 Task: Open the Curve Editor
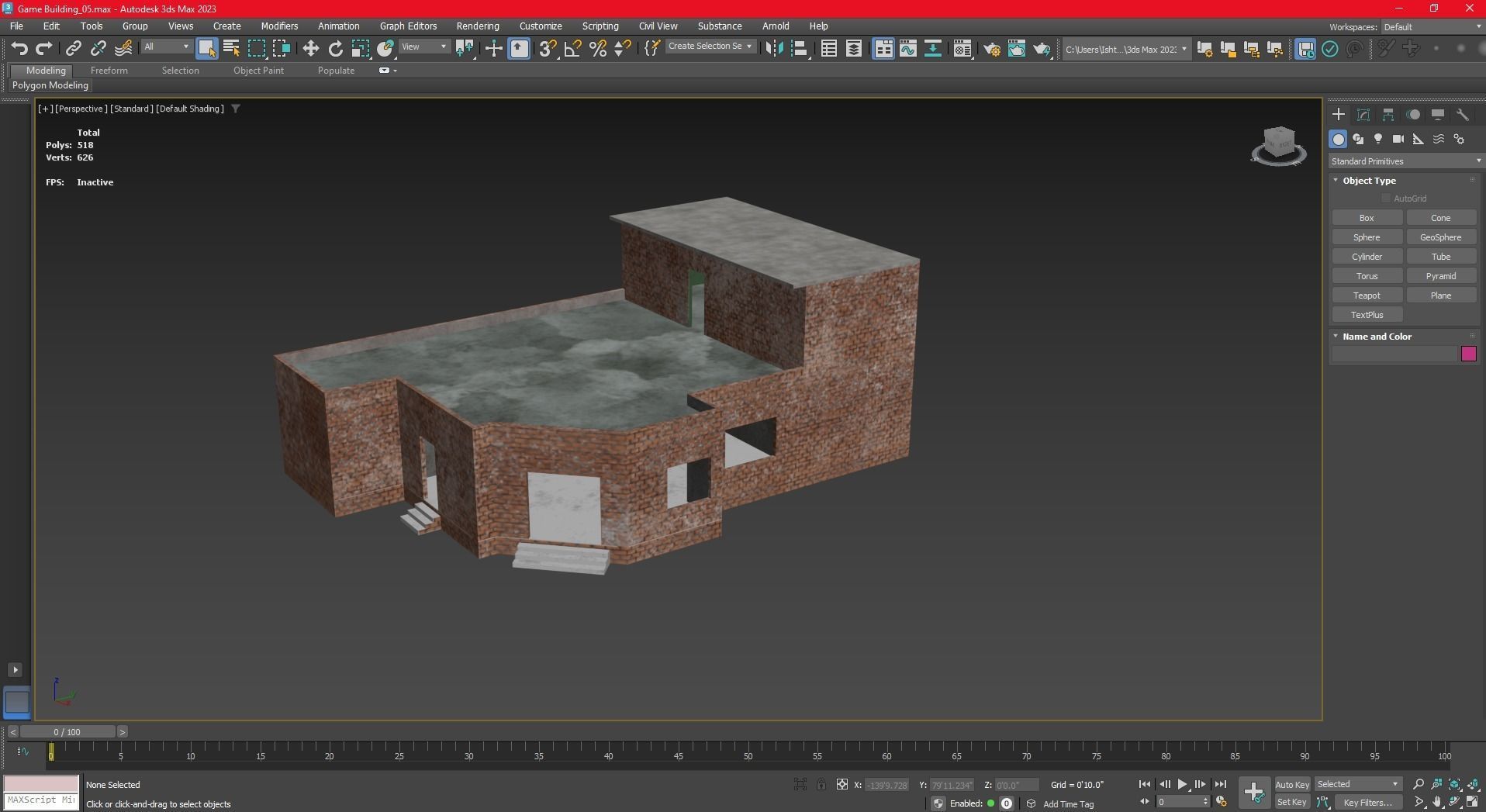point(908,49)
